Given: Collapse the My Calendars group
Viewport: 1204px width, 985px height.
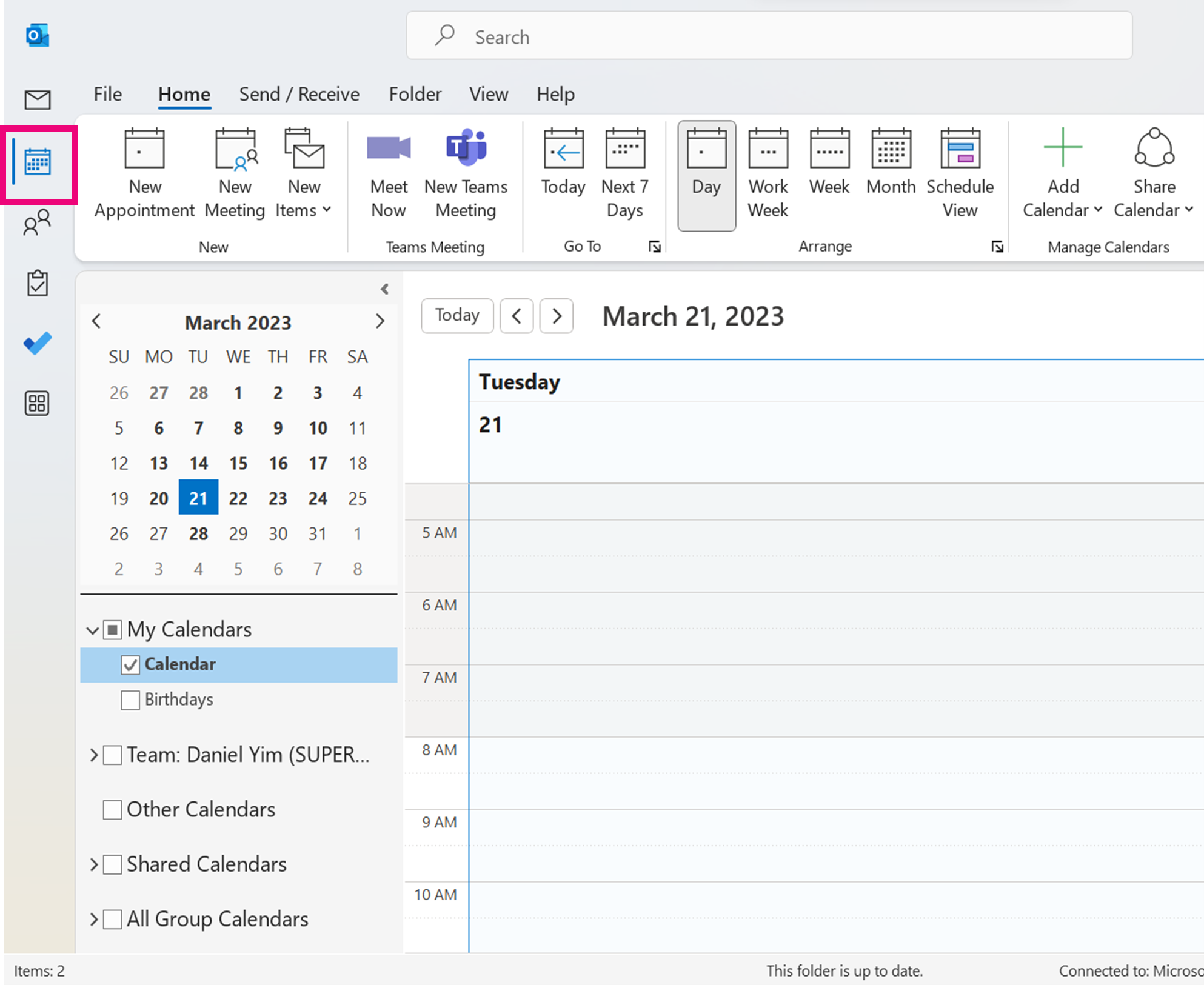Looking at the screenshot, I should coord(93,630).
